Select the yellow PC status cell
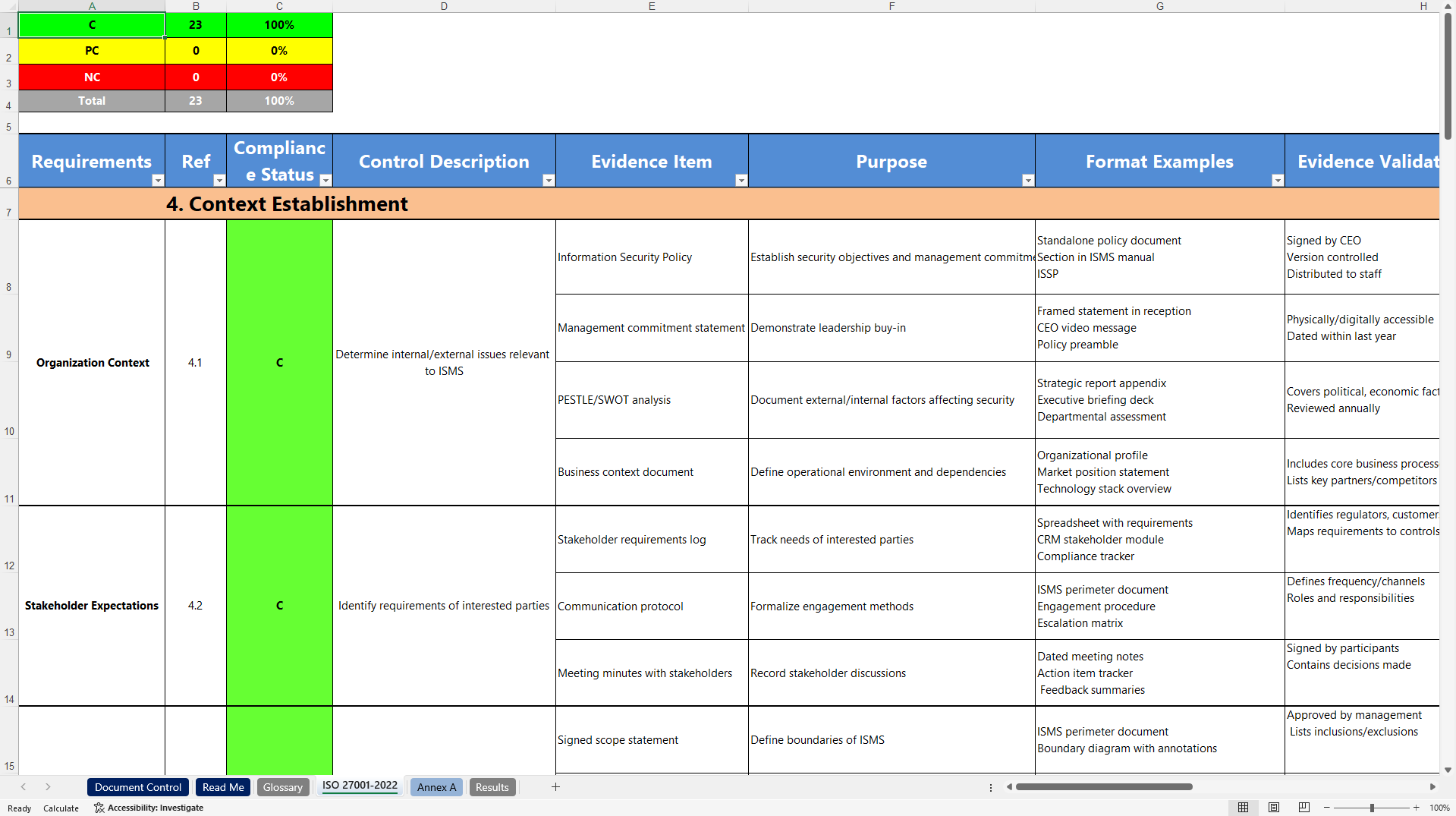This screenshot has height=816, width=1456. (92, 51)
